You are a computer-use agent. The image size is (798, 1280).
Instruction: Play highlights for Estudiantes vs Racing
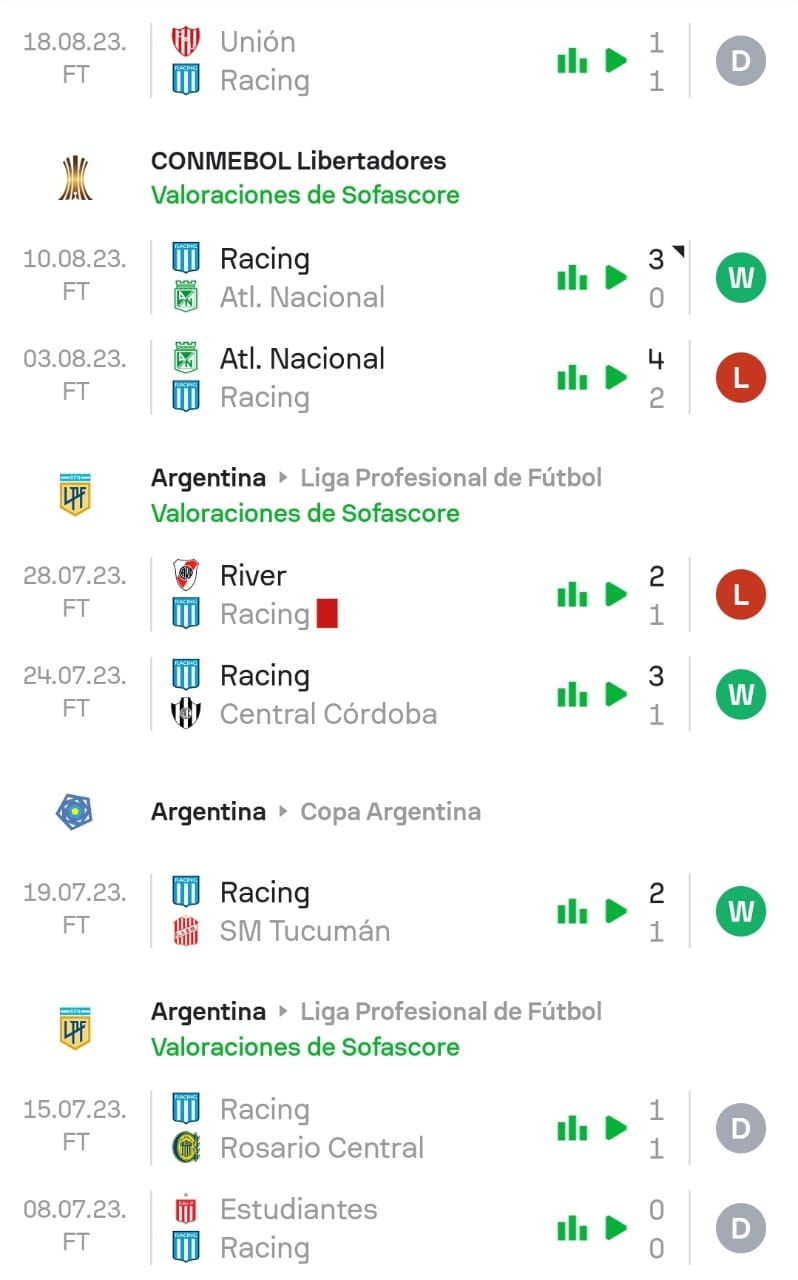pyautogui.click(x=616, y=1229)
